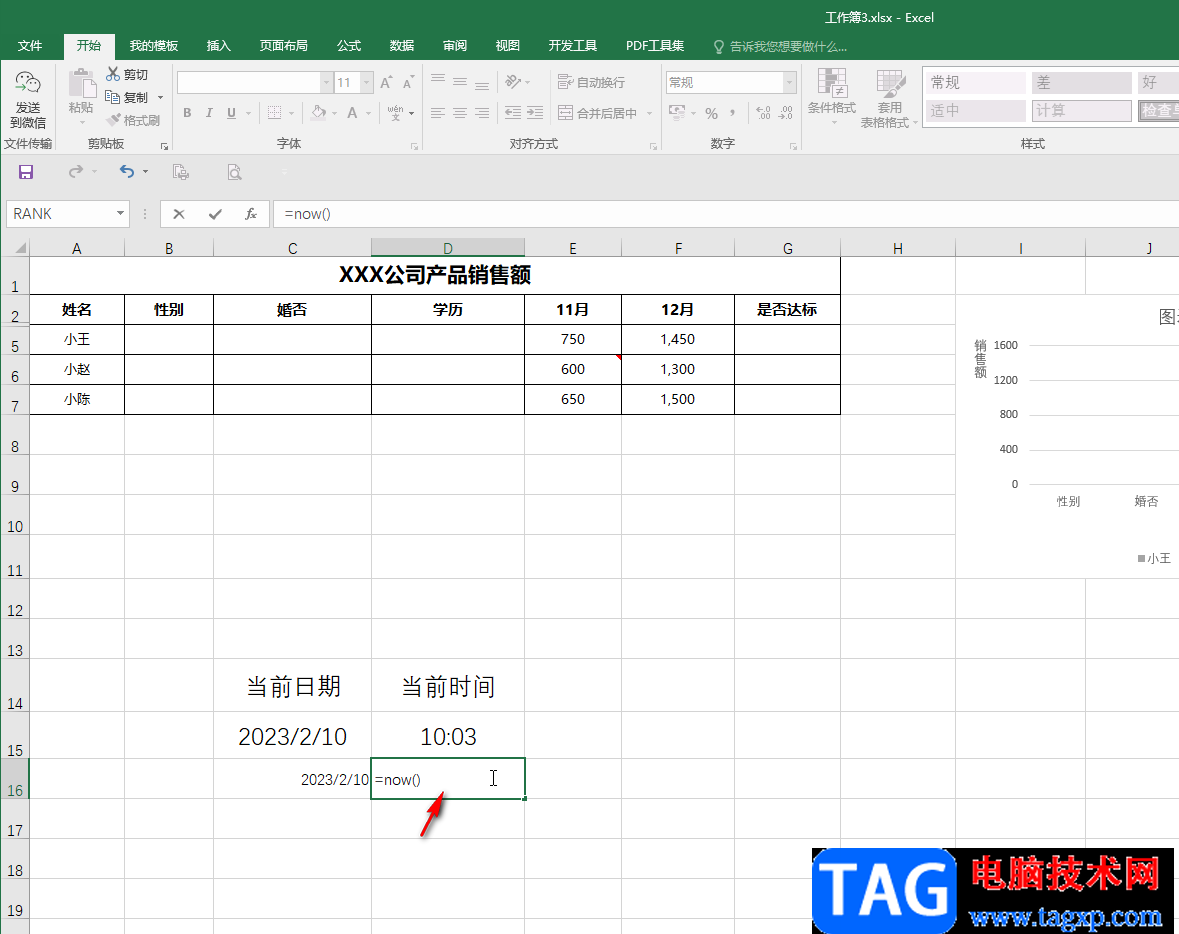This screenshot has height=934, width=1179.
Task: Open the font name dropdown
Action: point(326,83)
